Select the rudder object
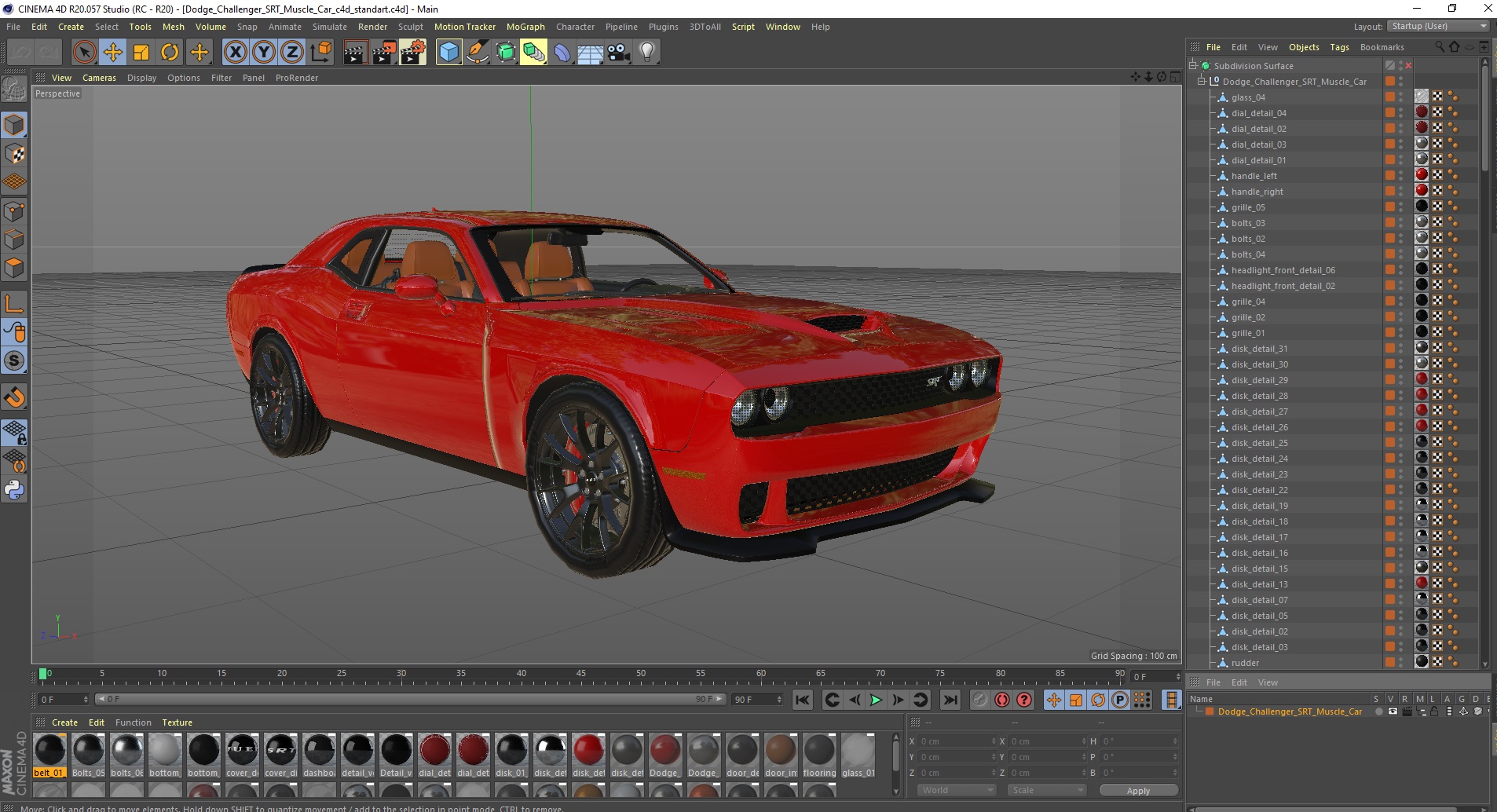 point(1245,663)
